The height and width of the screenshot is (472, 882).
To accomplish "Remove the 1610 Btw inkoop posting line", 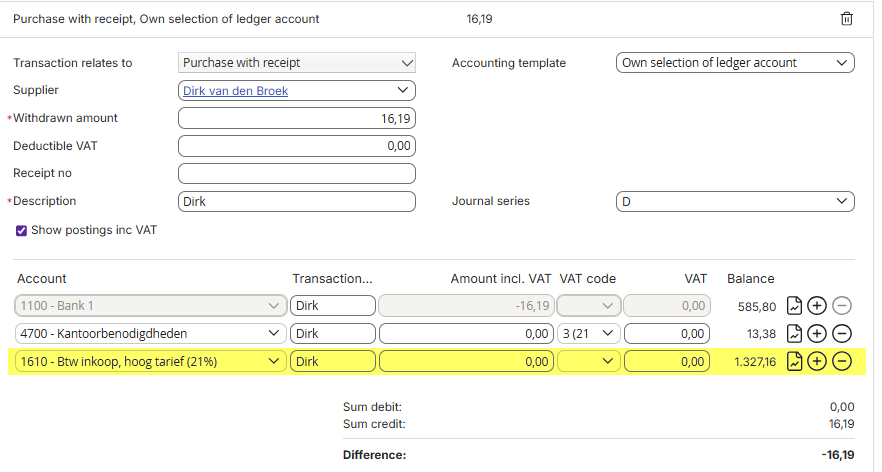I will (x=842, y=361).
